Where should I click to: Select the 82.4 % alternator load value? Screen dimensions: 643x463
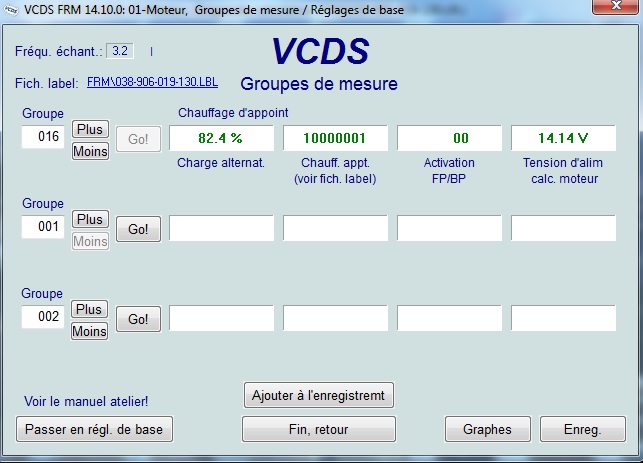(x=221, y=138)
